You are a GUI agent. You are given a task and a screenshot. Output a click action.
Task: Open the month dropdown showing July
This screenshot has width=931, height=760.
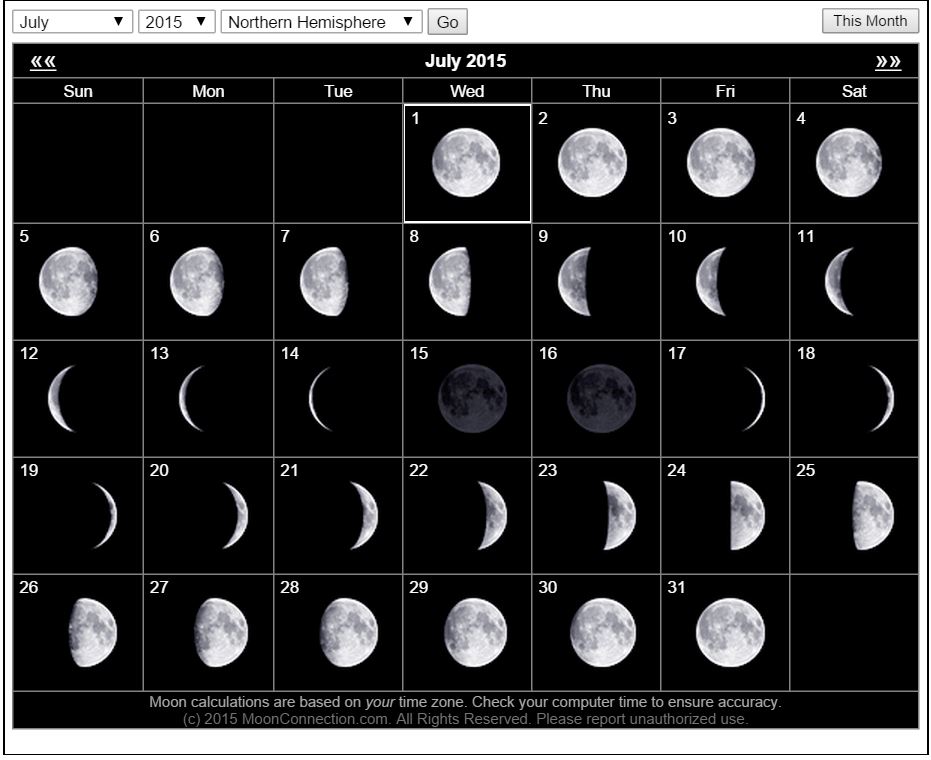(73, 22)
